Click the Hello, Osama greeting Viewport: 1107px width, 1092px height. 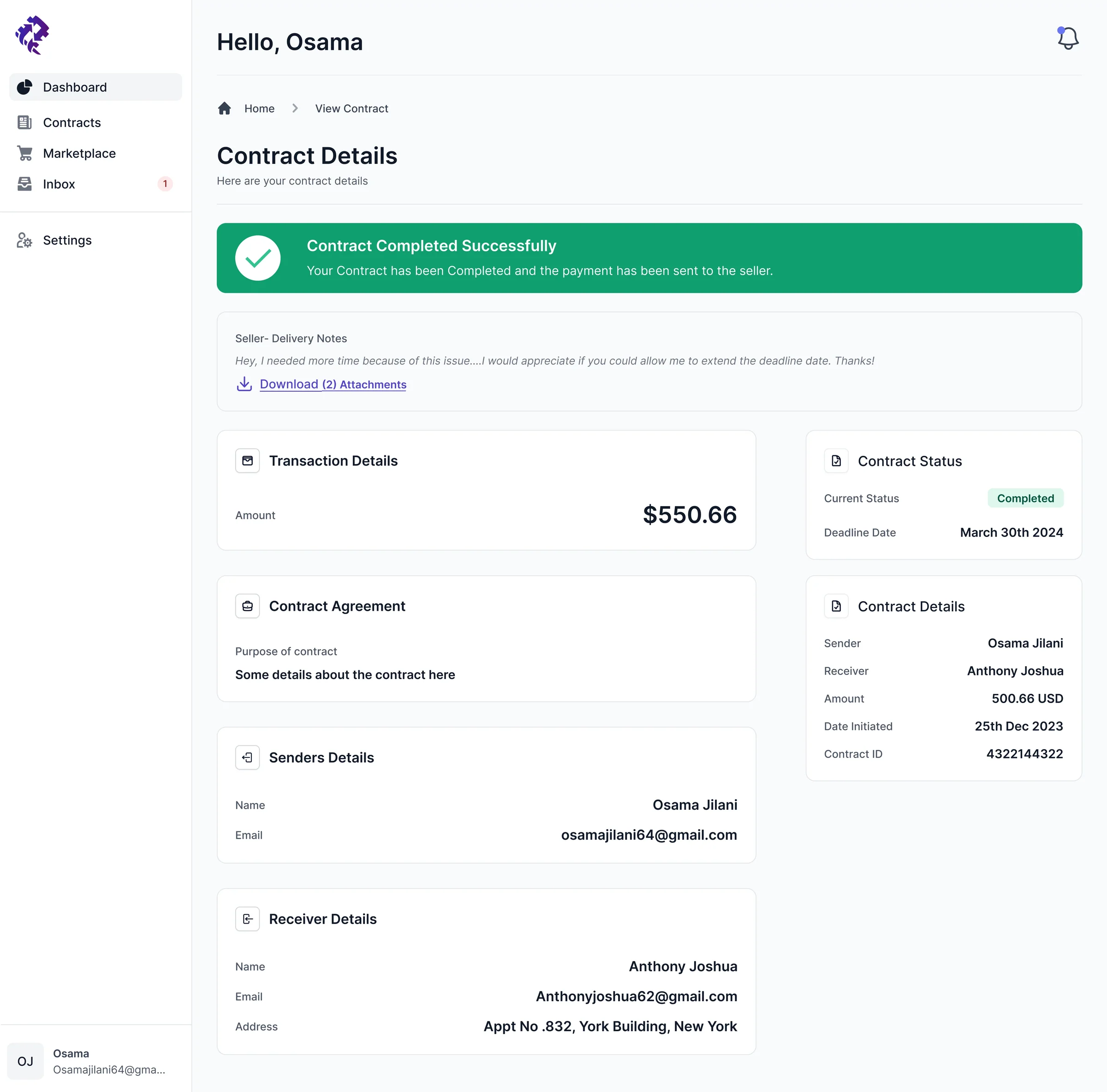(290, 42)
